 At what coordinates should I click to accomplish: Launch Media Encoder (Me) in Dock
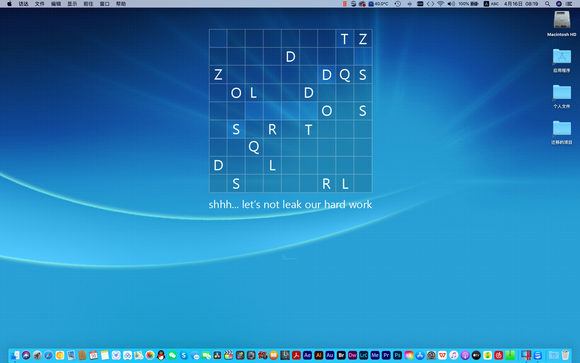point(375,356)
